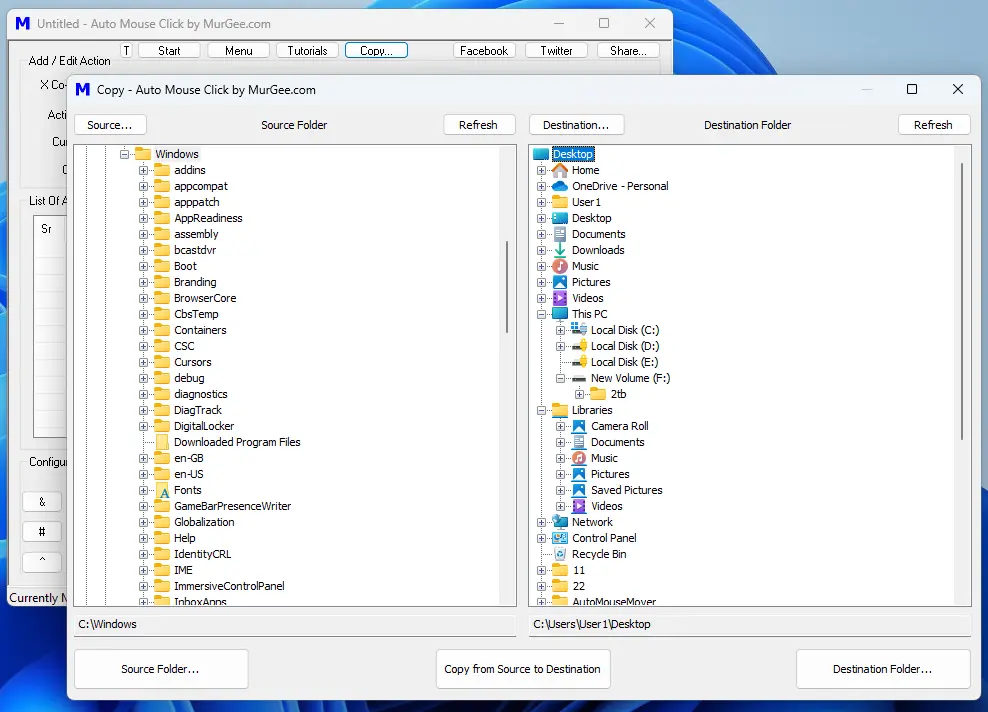Click Facebook in the main window
The height and width of the screenshot is (712, 988).
coord(485,50)
